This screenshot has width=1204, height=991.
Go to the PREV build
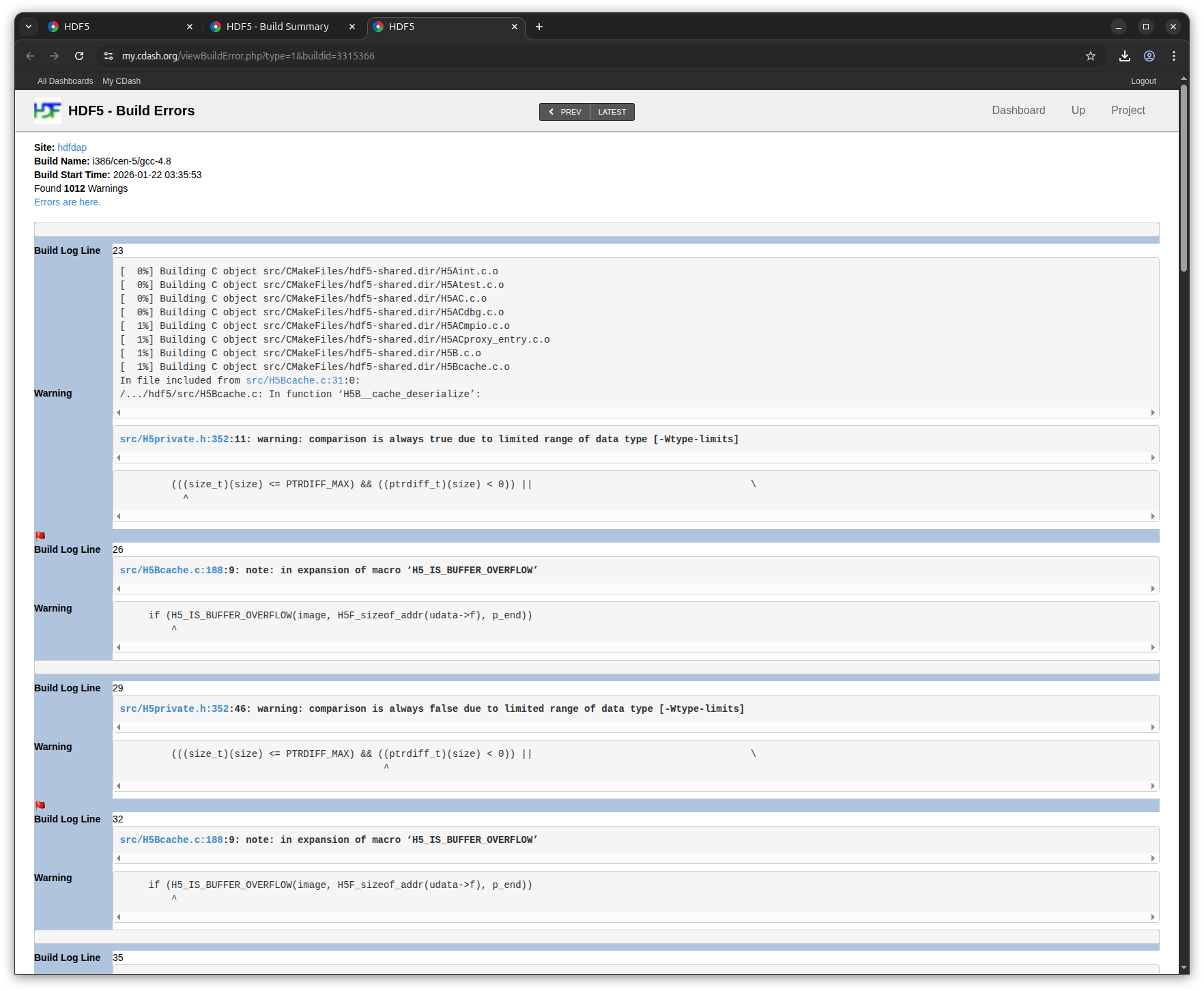(x=564, y=112)
